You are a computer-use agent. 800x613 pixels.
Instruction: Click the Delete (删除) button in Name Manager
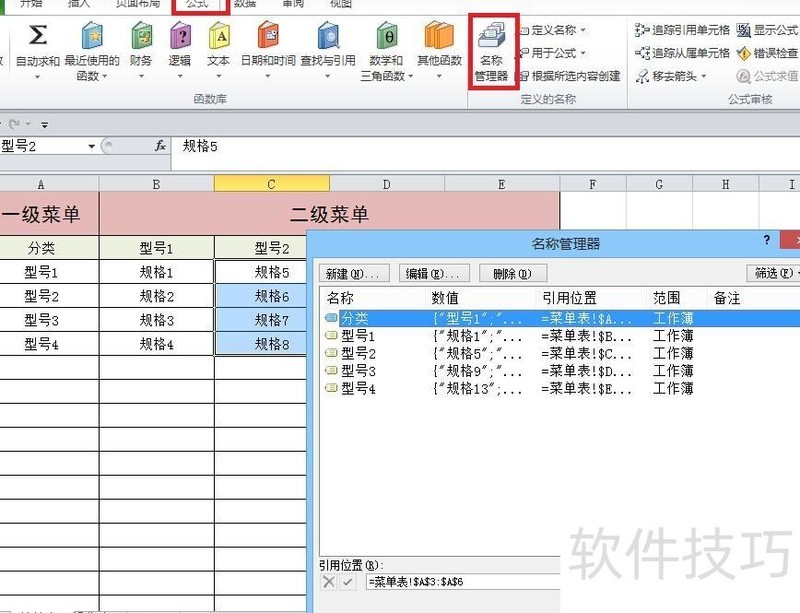coord(513,274)
